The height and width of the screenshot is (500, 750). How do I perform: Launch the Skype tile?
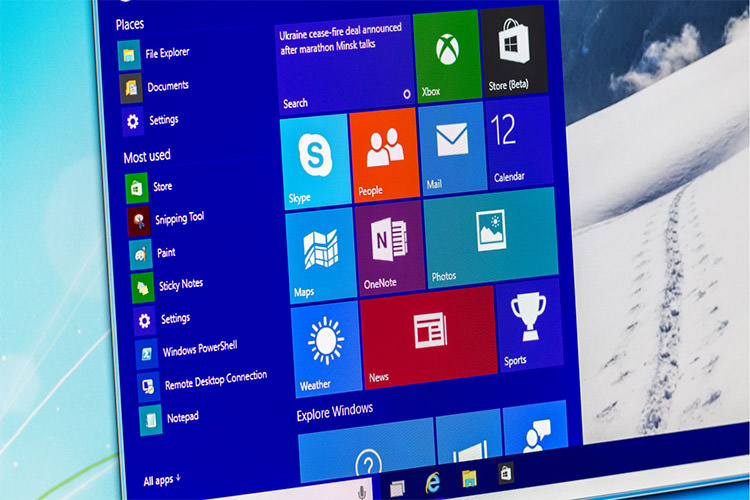tap(316, 161)
